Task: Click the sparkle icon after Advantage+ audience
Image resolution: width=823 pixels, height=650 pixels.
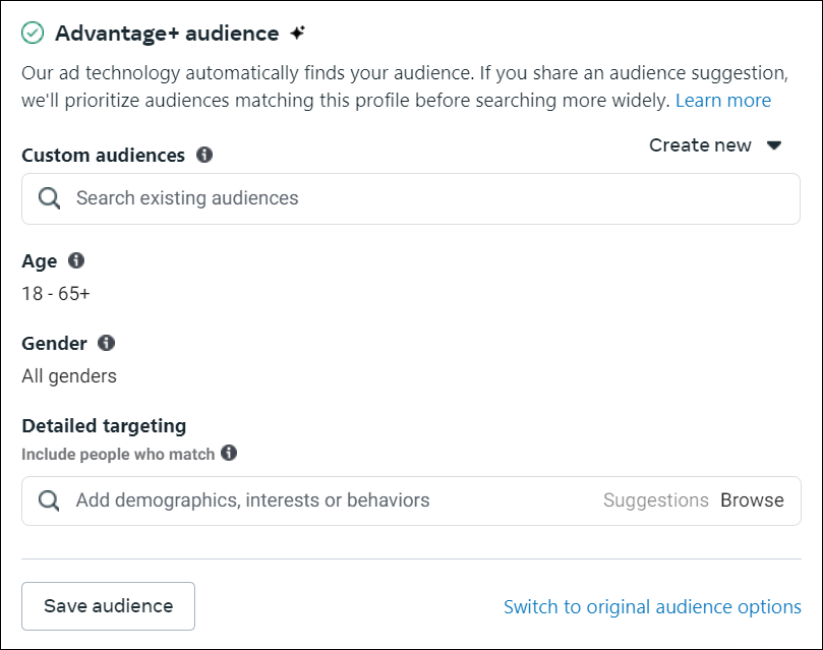Action: (x=298, y=33)
